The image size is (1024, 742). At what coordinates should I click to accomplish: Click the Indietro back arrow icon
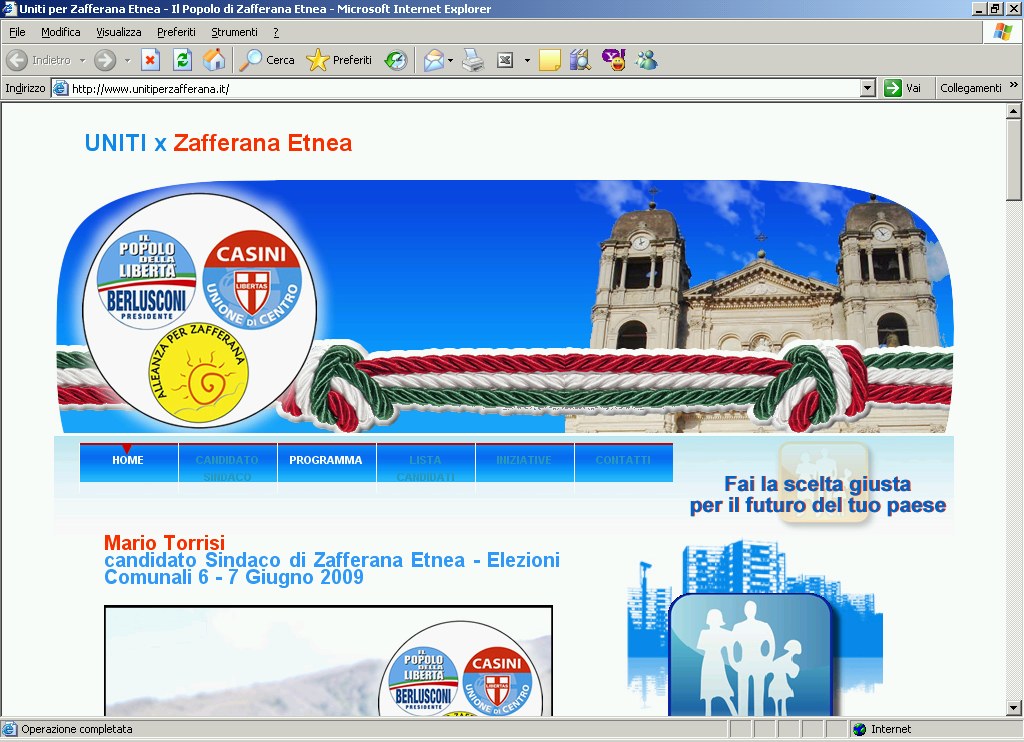[x=17, y=60]
